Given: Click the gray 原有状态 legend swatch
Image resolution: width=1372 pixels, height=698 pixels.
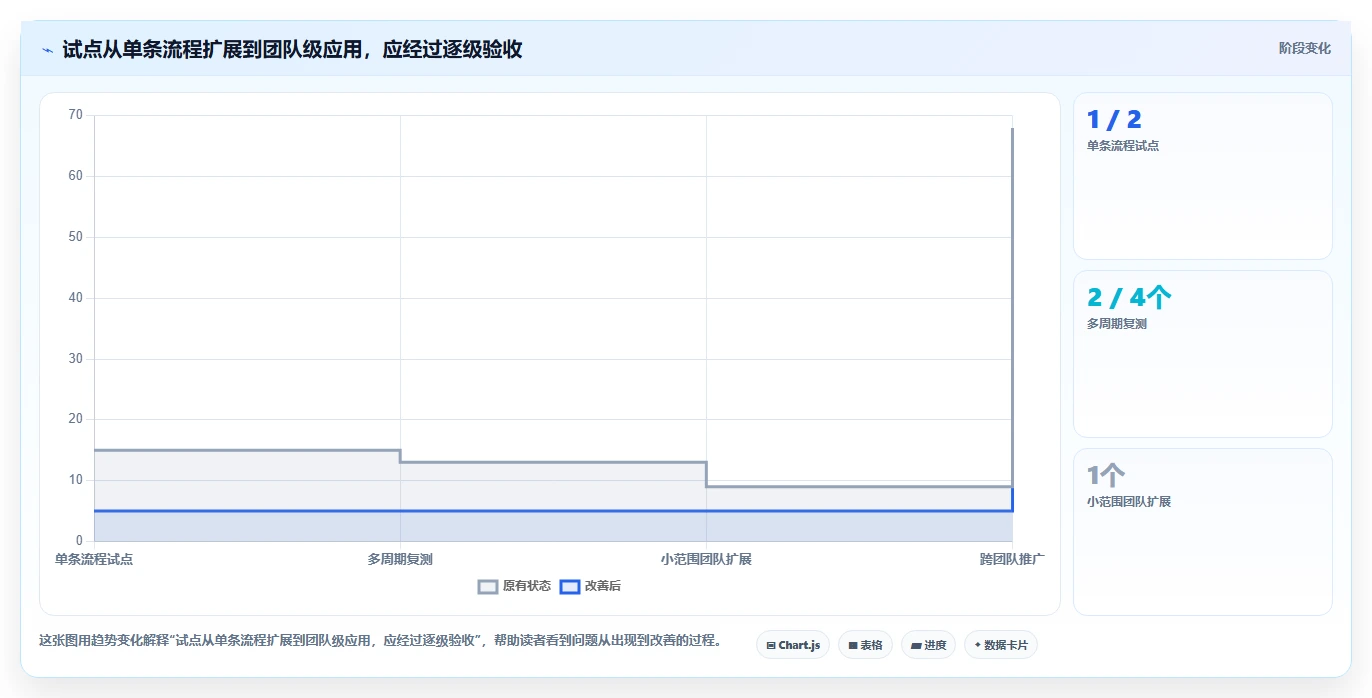Looking at the screenshot, I should [x=488, y=587].
